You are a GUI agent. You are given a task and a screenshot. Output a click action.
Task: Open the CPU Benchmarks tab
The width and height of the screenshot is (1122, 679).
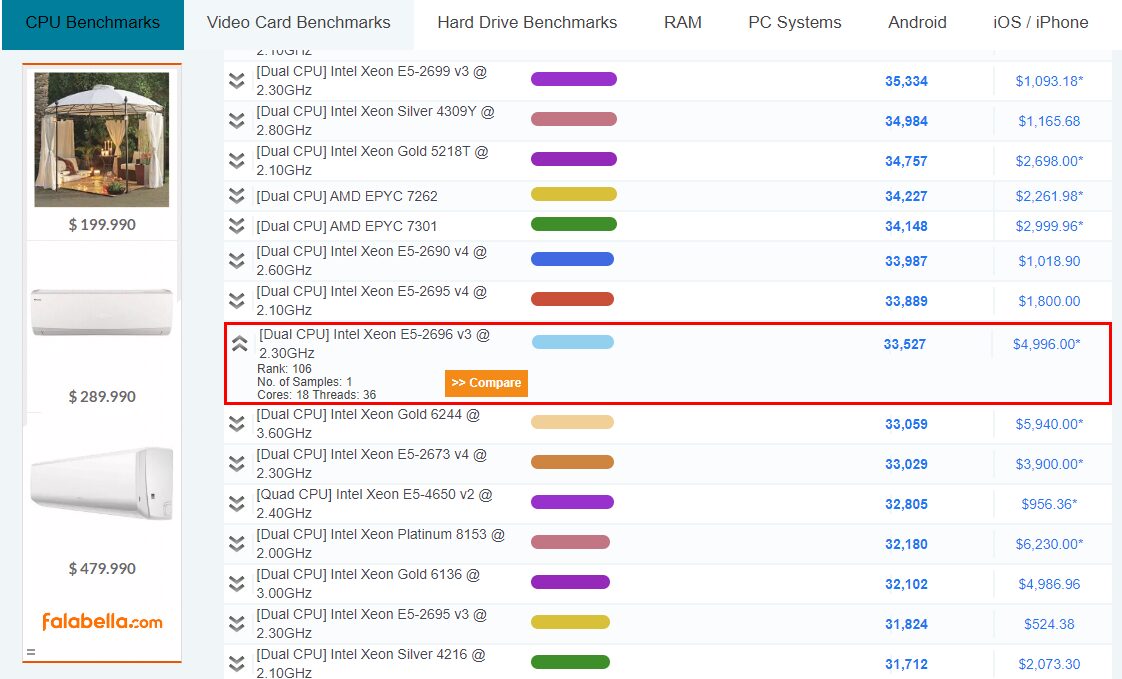93,23
